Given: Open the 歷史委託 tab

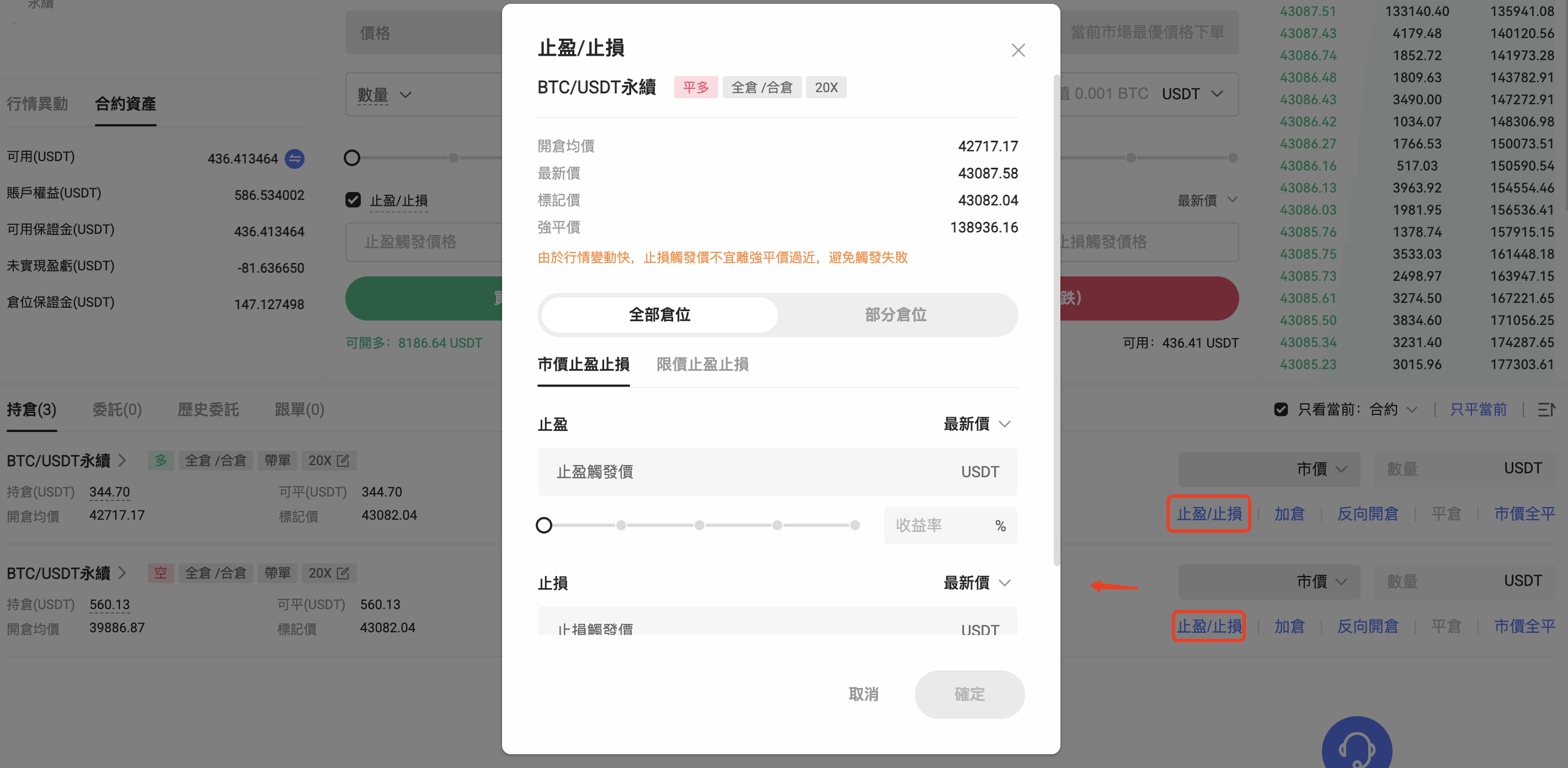Looking at the screenshot, I should (208, 409).
